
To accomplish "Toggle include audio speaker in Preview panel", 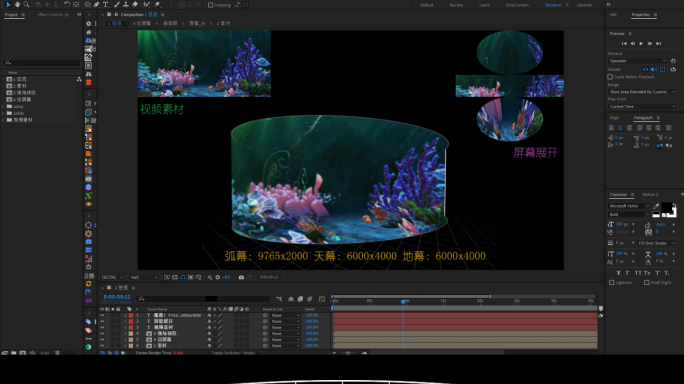I will pos(654,69).
